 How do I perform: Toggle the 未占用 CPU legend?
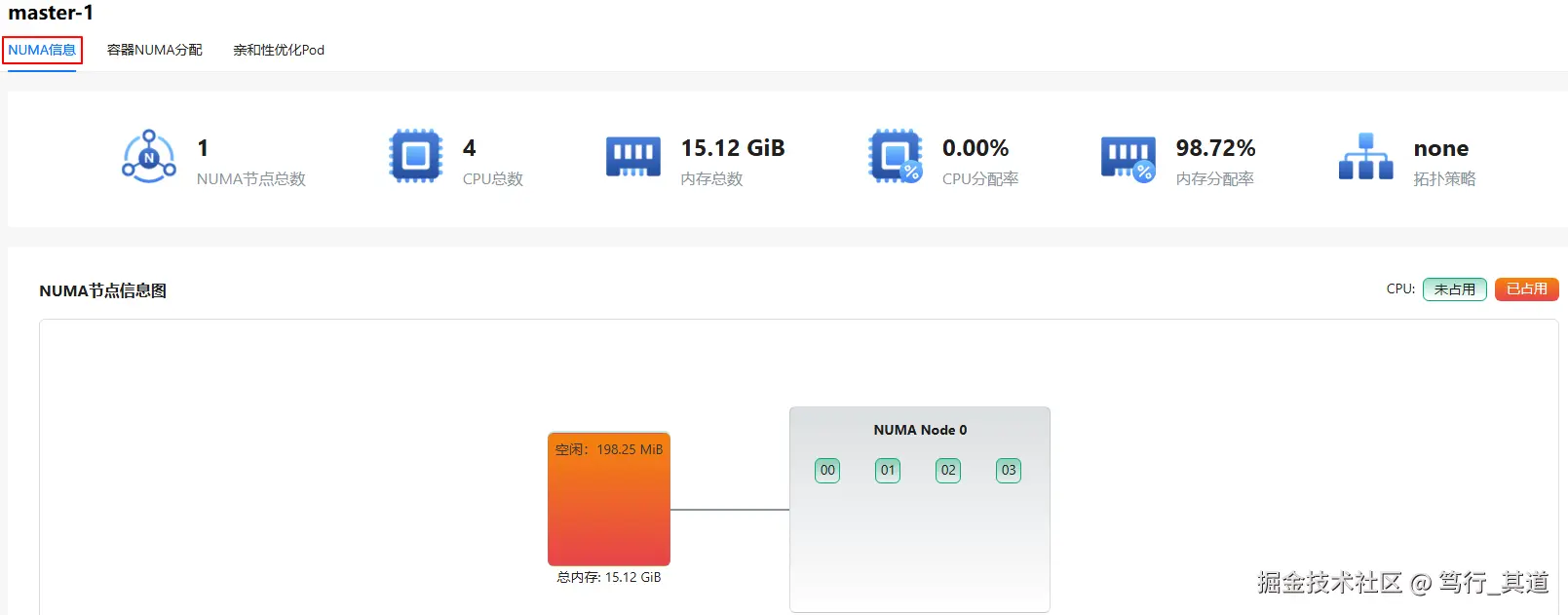point(1455,289)
